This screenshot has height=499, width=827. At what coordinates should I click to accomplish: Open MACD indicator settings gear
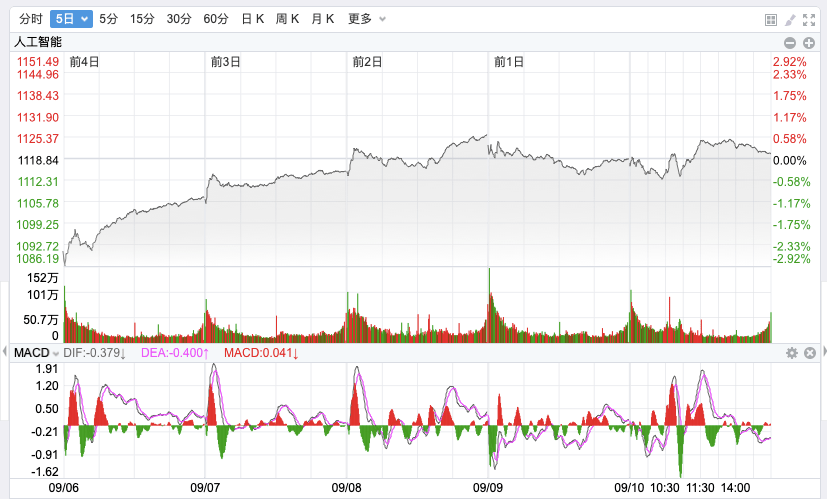point(791,353)
